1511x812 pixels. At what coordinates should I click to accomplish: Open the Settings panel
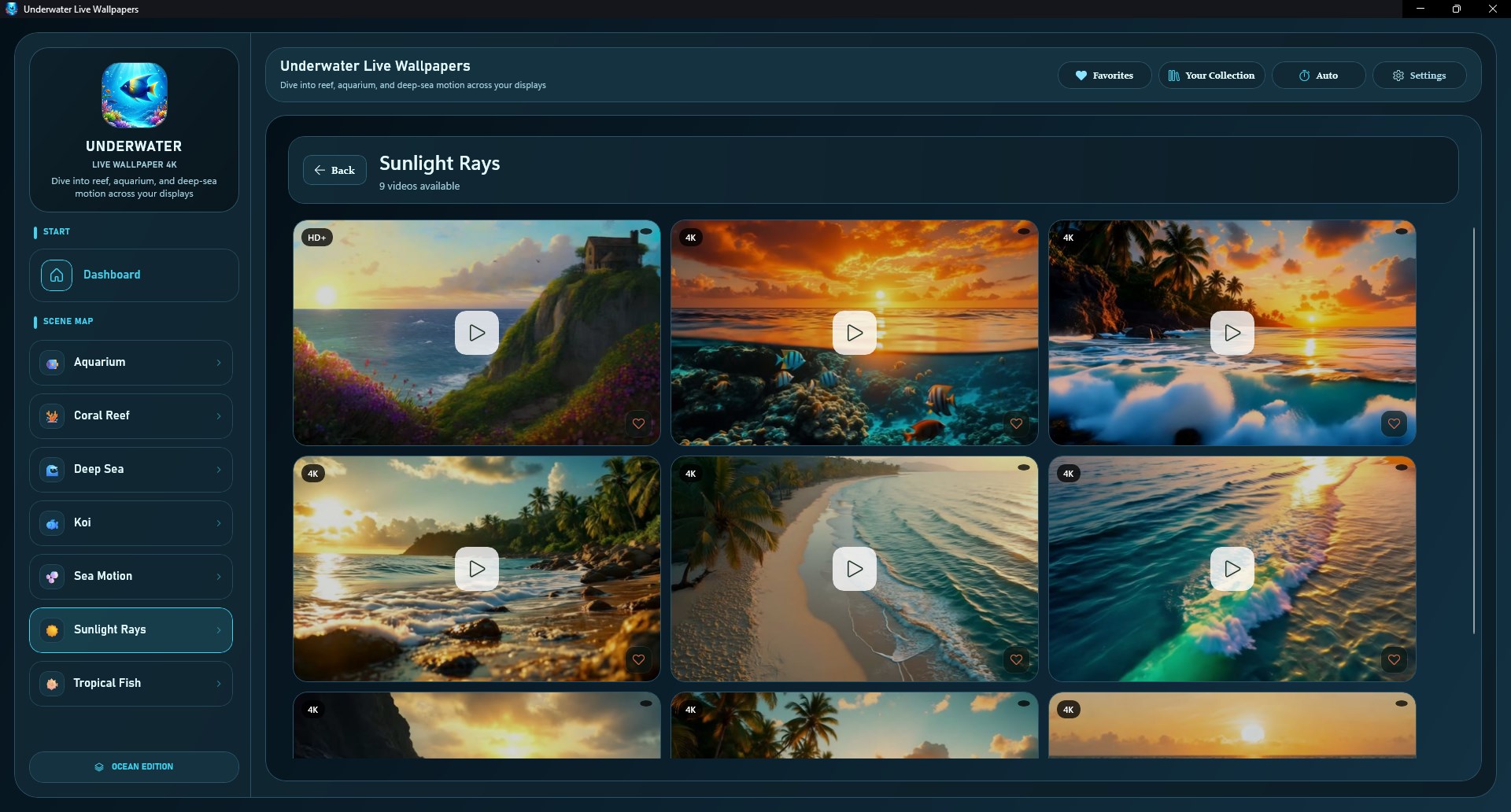tap(1419, 76)
